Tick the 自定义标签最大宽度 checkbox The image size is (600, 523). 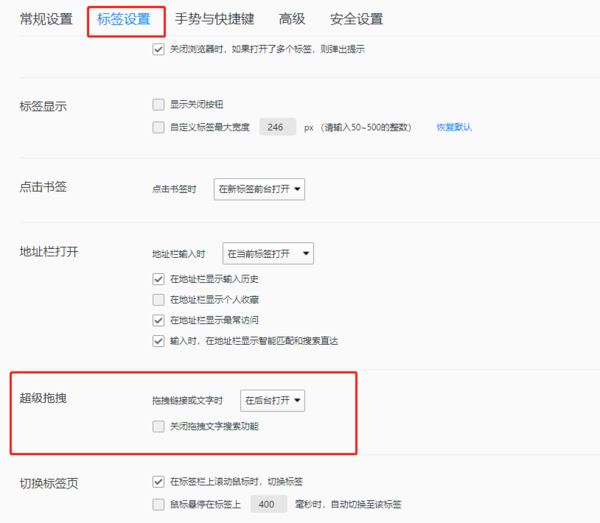[158, 127]
